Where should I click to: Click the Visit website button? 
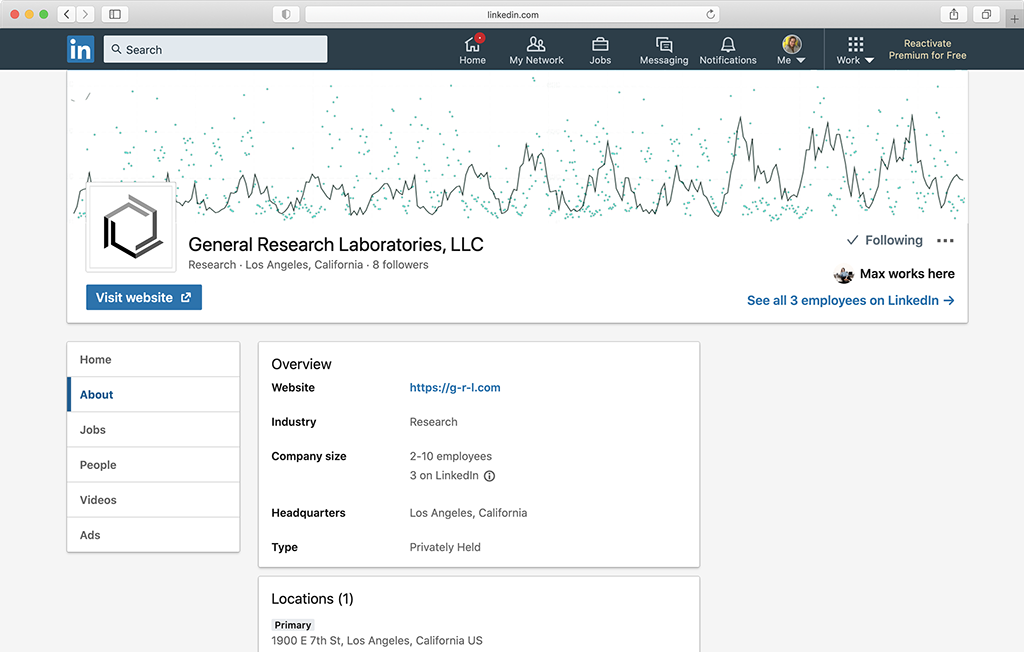point(144,297)
